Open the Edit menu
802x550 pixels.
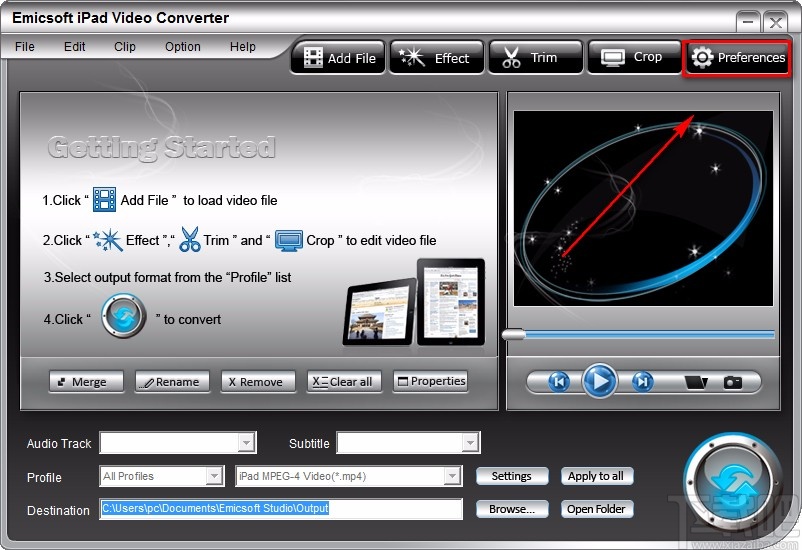tap(74, 47)
